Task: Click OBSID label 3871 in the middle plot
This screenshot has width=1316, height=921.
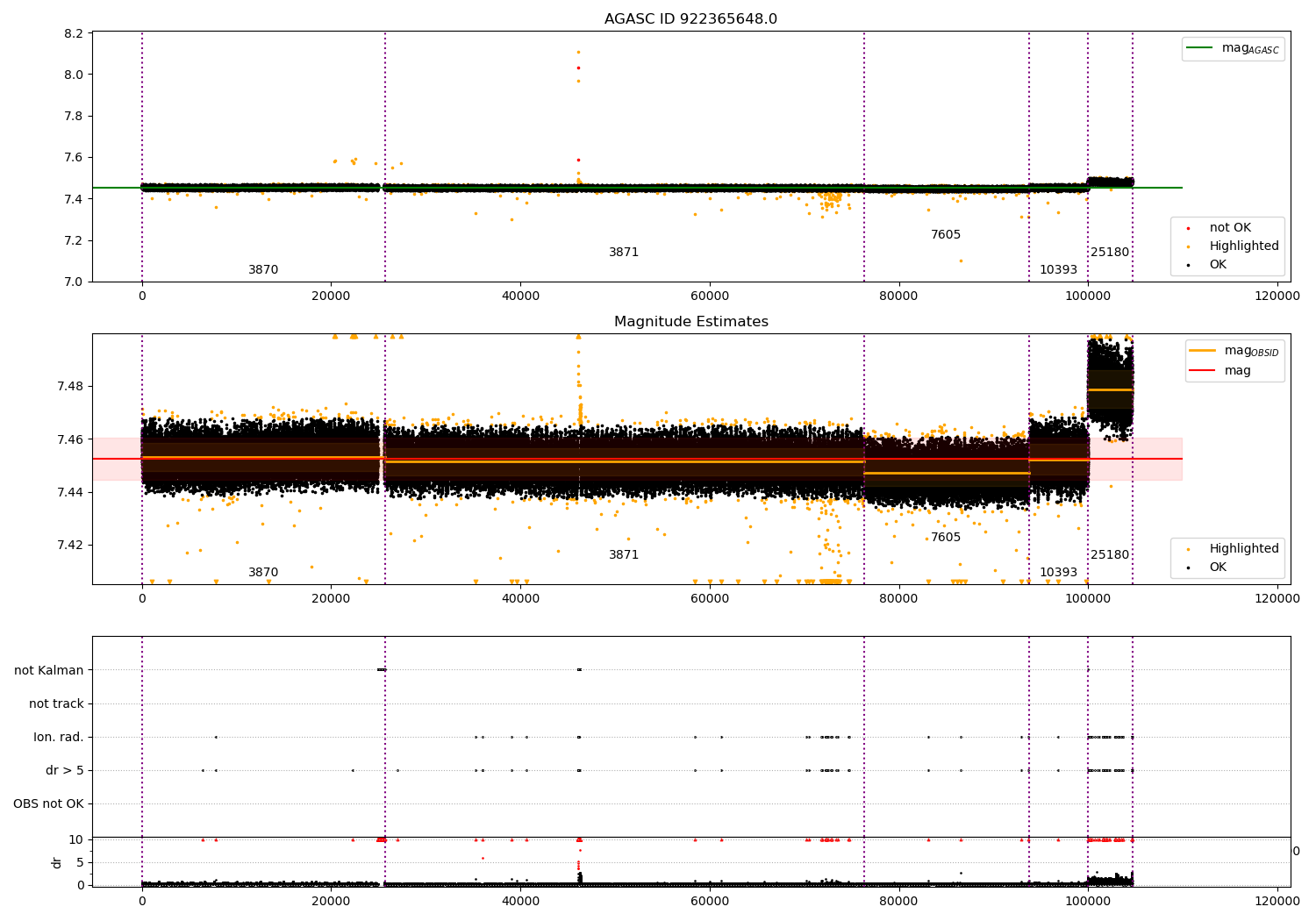Action: [x=624, y=555]
